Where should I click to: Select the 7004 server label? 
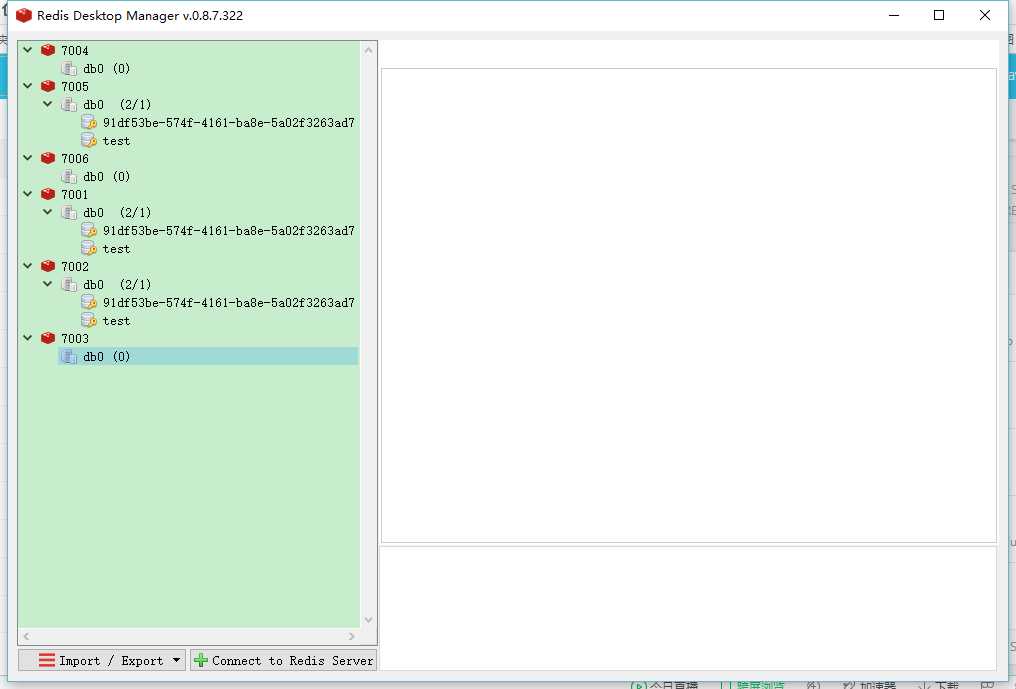point(75,51)
